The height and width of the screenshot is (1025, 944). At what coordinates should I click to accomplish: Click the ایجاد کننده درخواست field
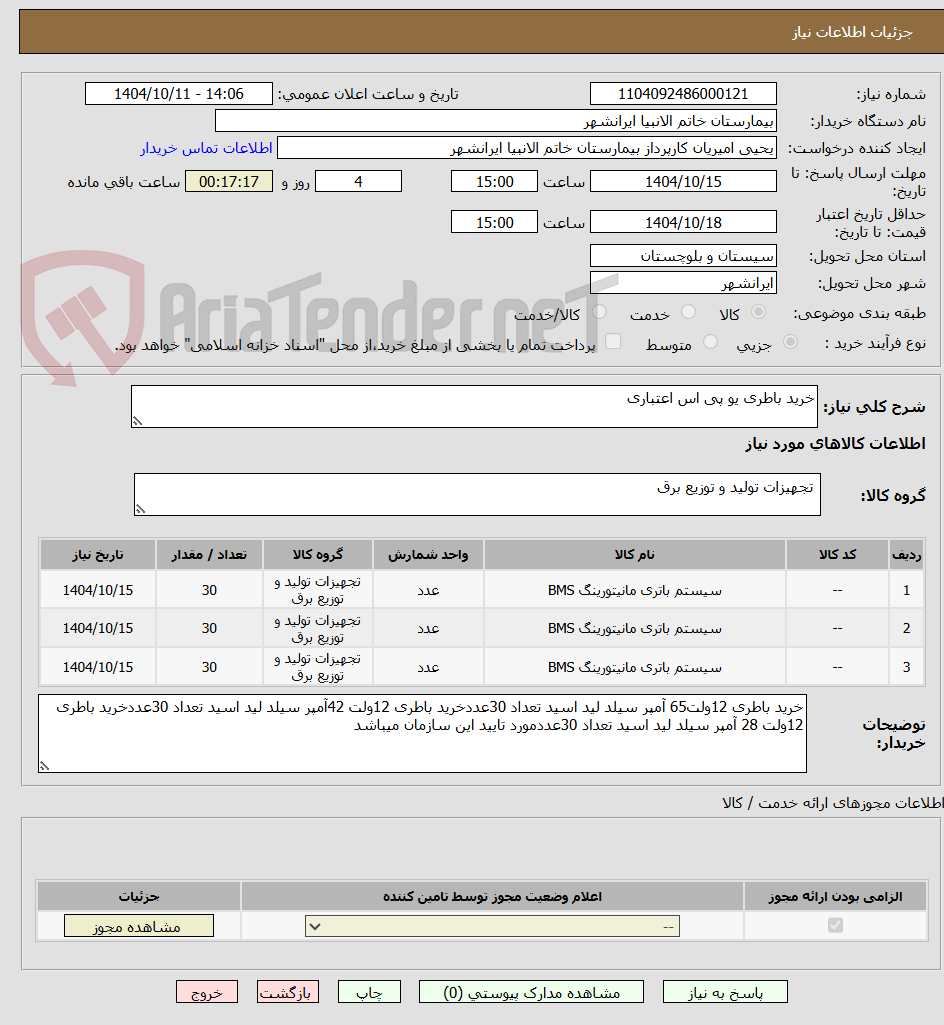pos(527,148)
